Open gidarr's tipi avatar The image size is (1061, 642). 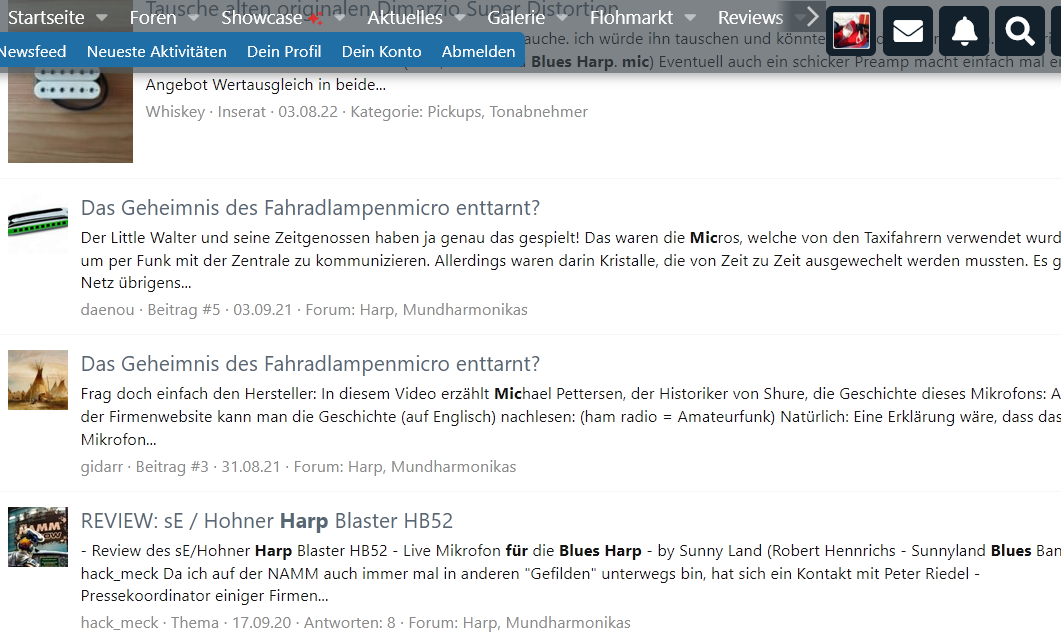[38, 380]
